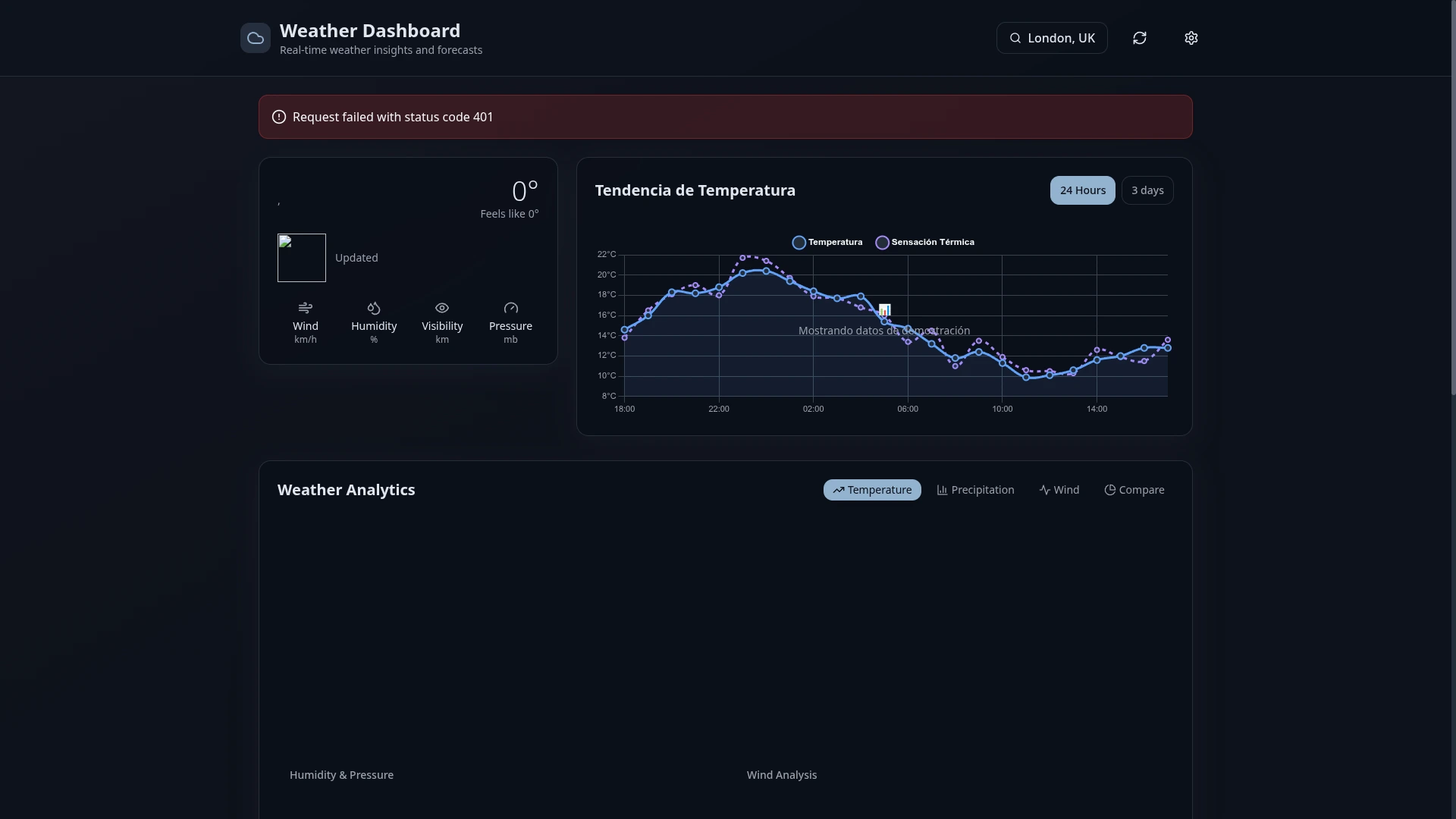Open settings via the gear icon

pyautogui.click(x=1191, y=38)
